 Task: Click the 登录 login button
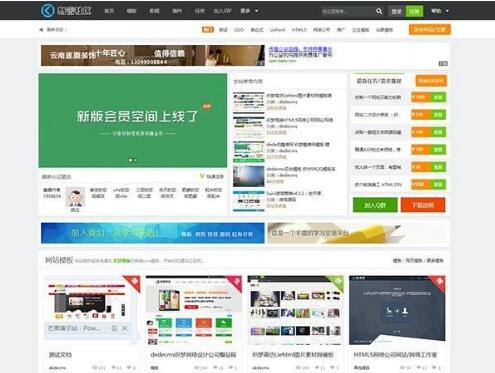[396, 11]
